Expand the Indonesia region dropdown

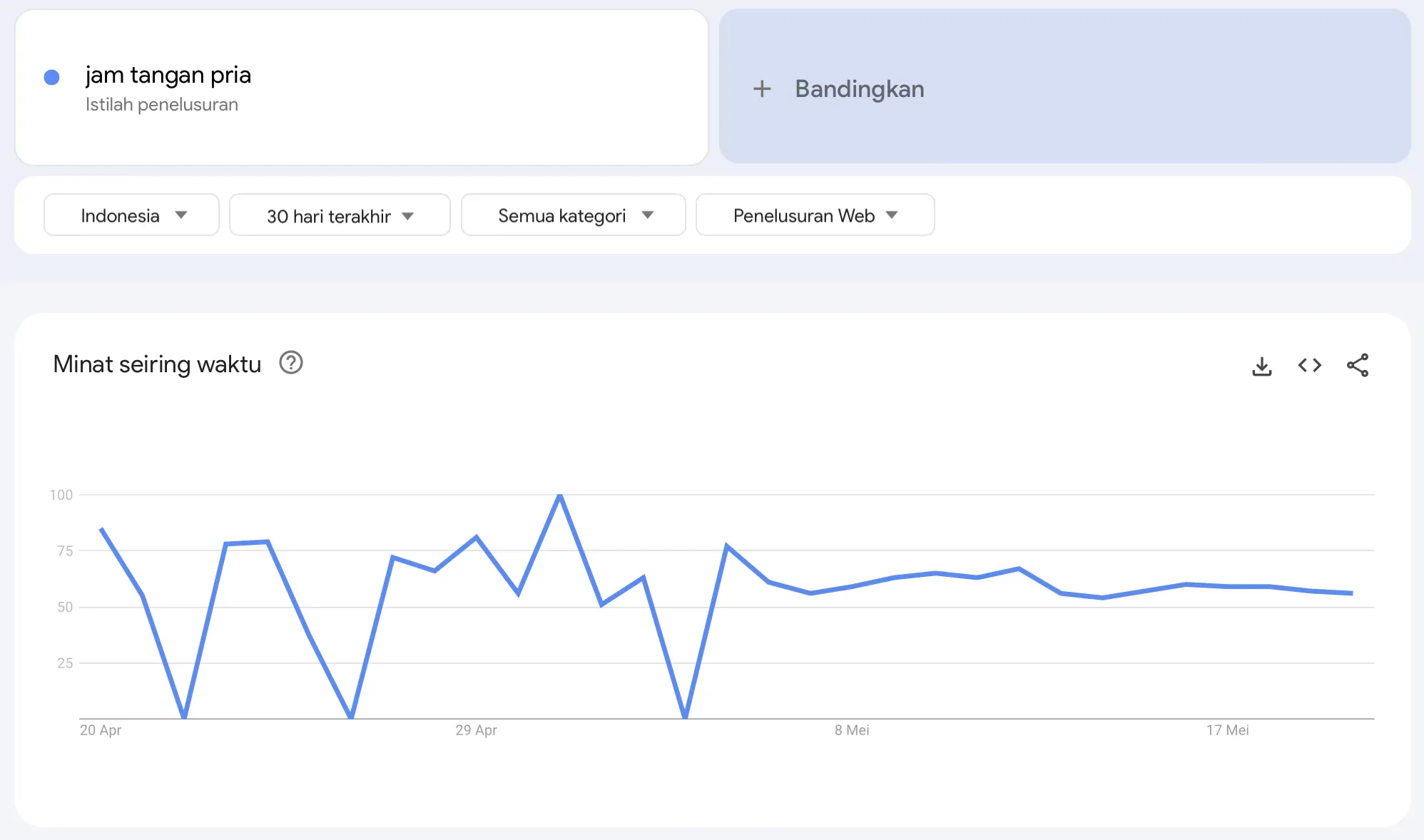pos(131,215)
